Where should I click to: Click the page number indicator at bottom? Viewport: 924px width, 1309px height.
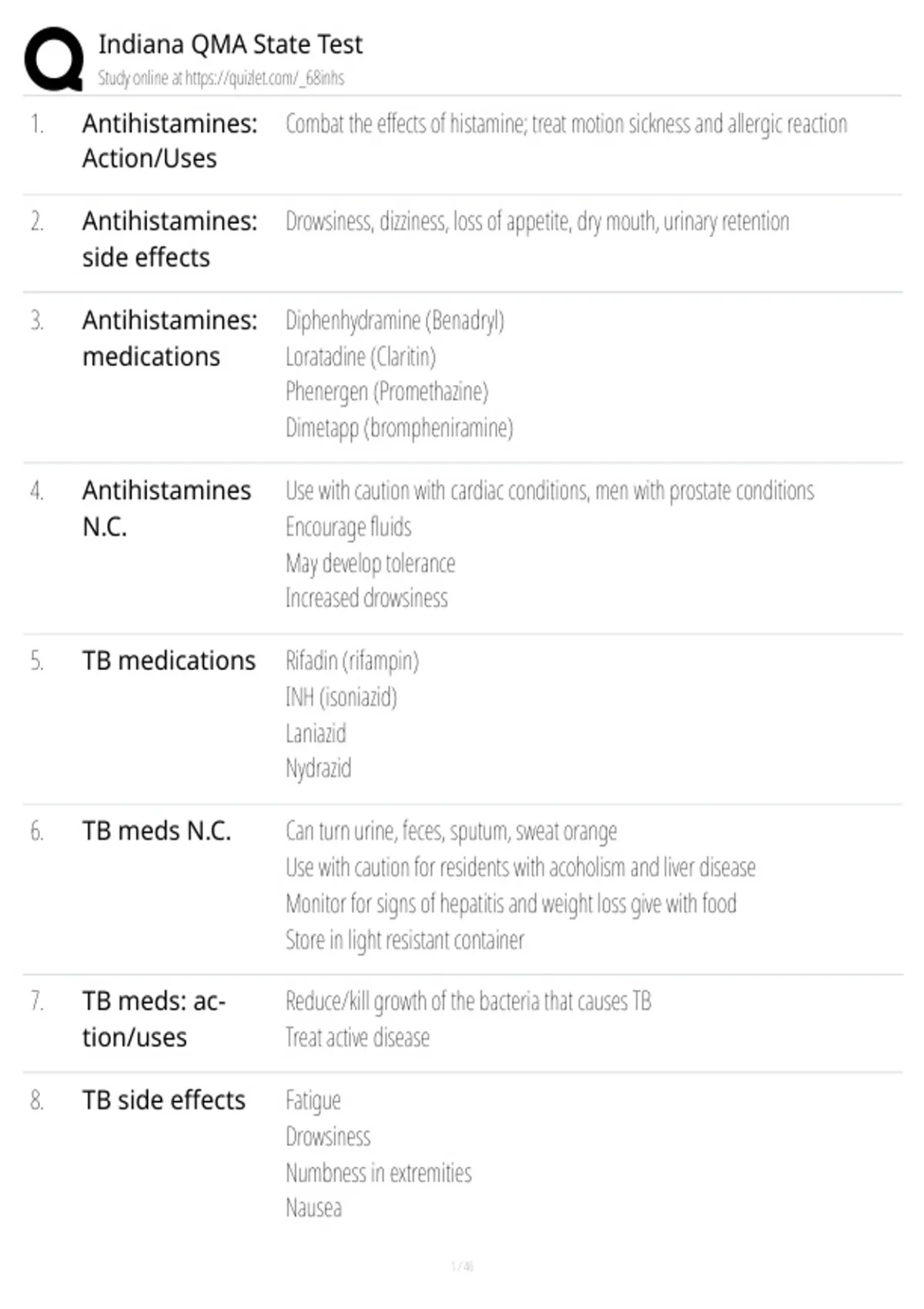click(462, 1266)
